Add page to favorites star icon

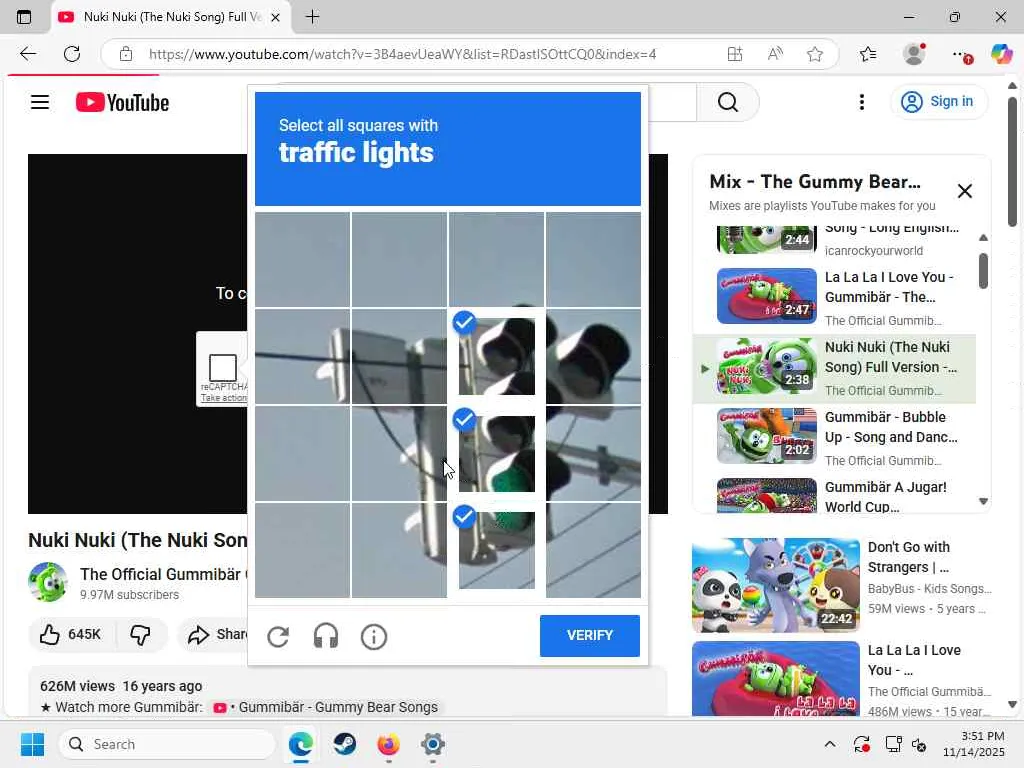pyautogui.click(x=814, y=54)
